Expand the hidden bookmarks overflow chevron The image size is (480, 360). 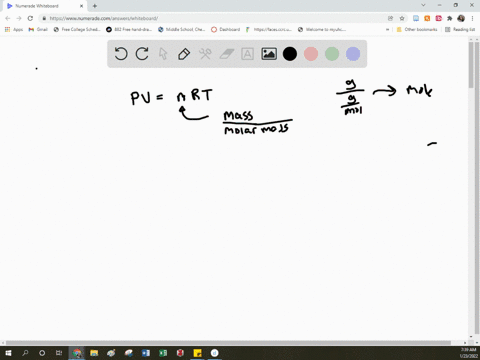[x=387, y=29]
